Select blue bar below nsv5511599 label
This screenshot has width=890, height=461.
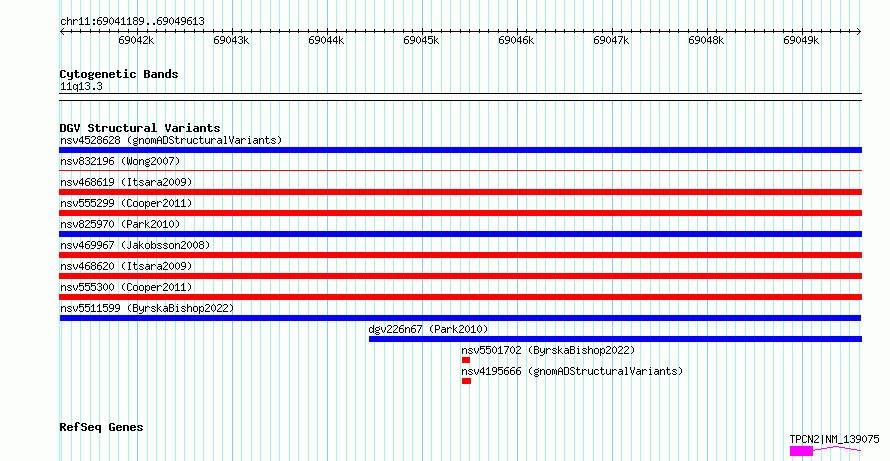[460, 318]
